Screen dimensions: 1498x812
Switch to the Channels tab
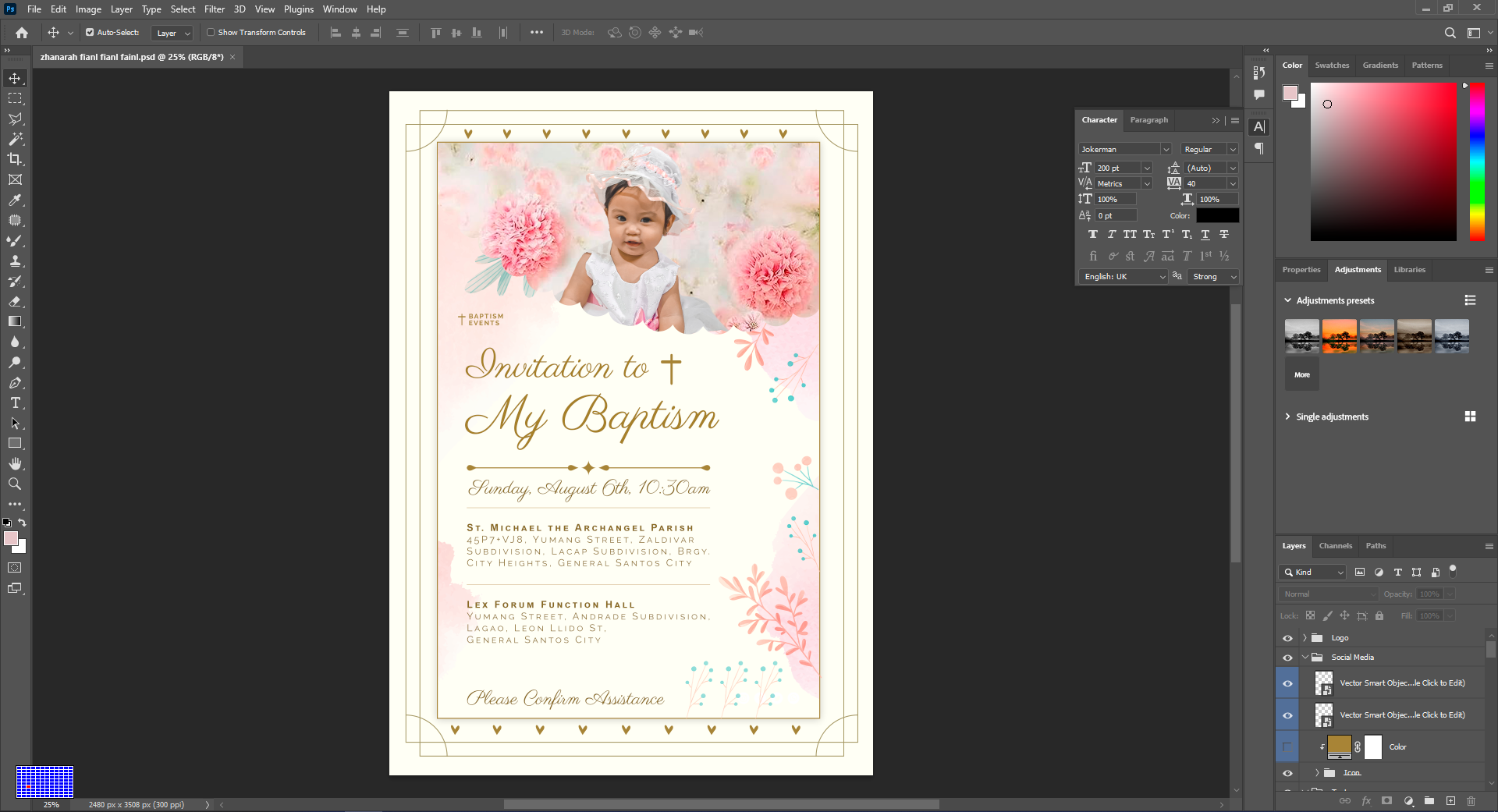coord(1336,546)
